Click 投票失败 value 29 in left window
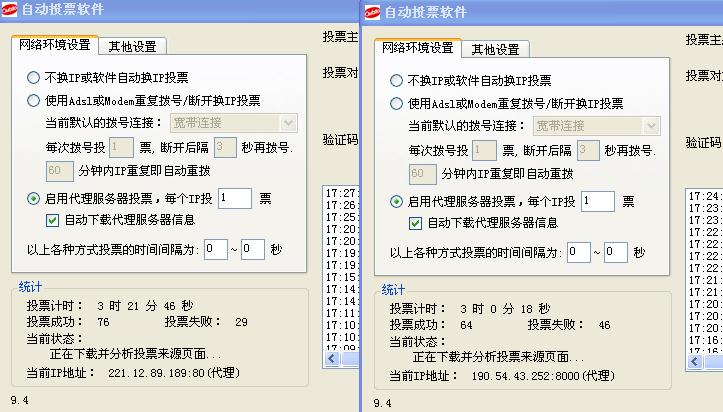723x412 pixels. (x=241, y=322)
